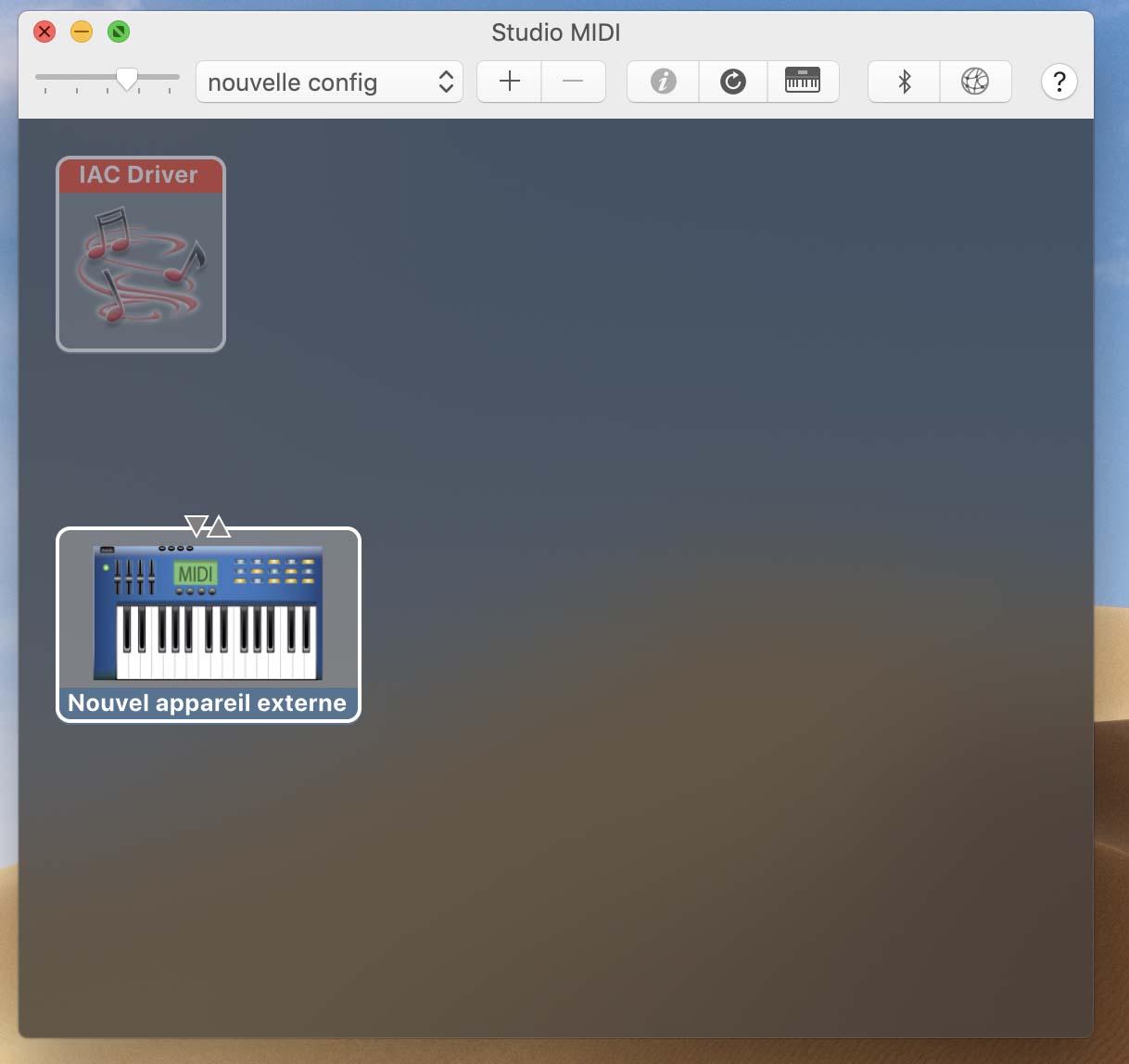Enter full screen with green button

pyautogui.click(x=119, y=32)
